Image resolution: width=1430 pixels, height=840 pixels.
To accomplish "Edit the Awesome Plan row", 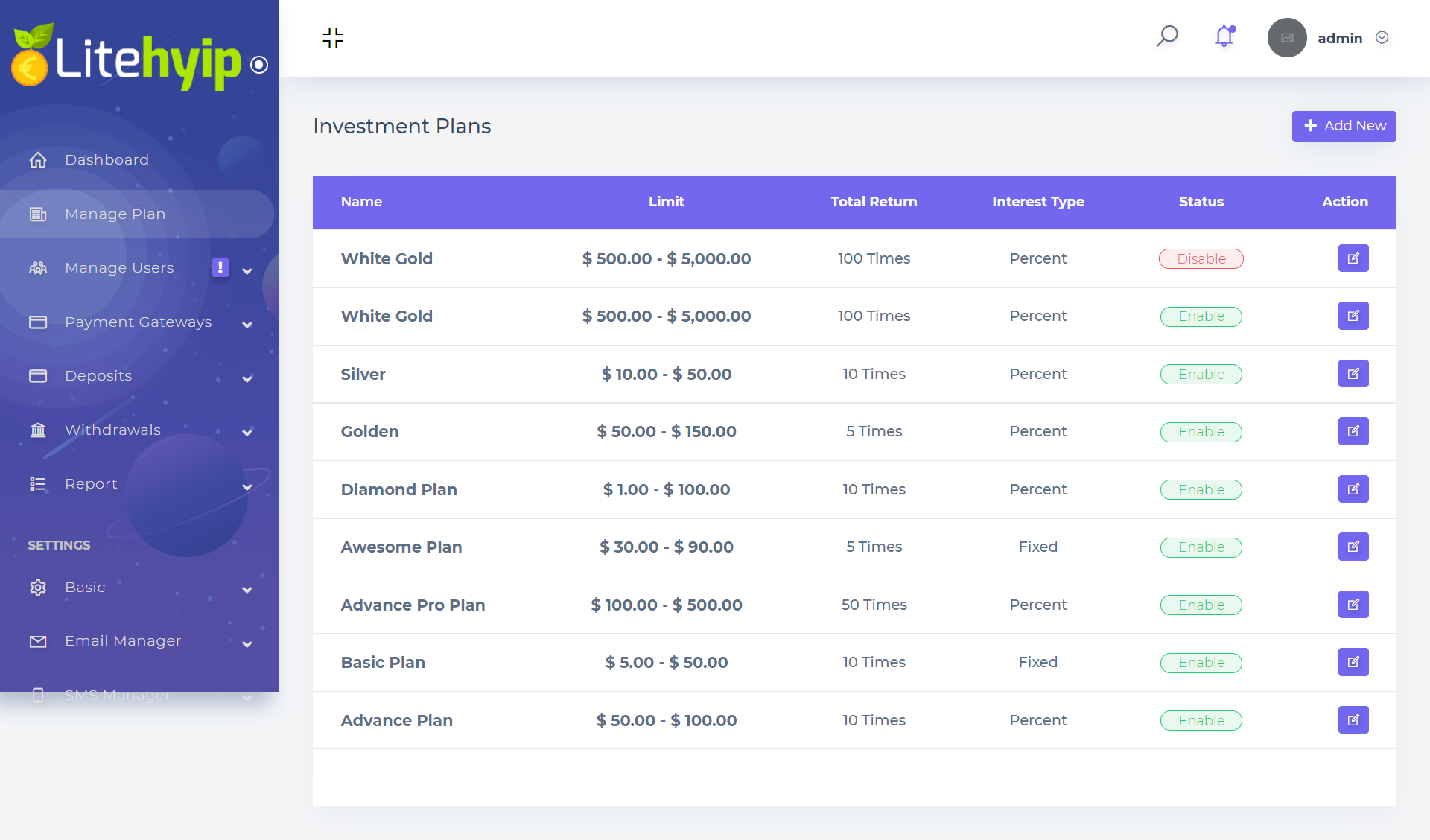I will 1353,547.
